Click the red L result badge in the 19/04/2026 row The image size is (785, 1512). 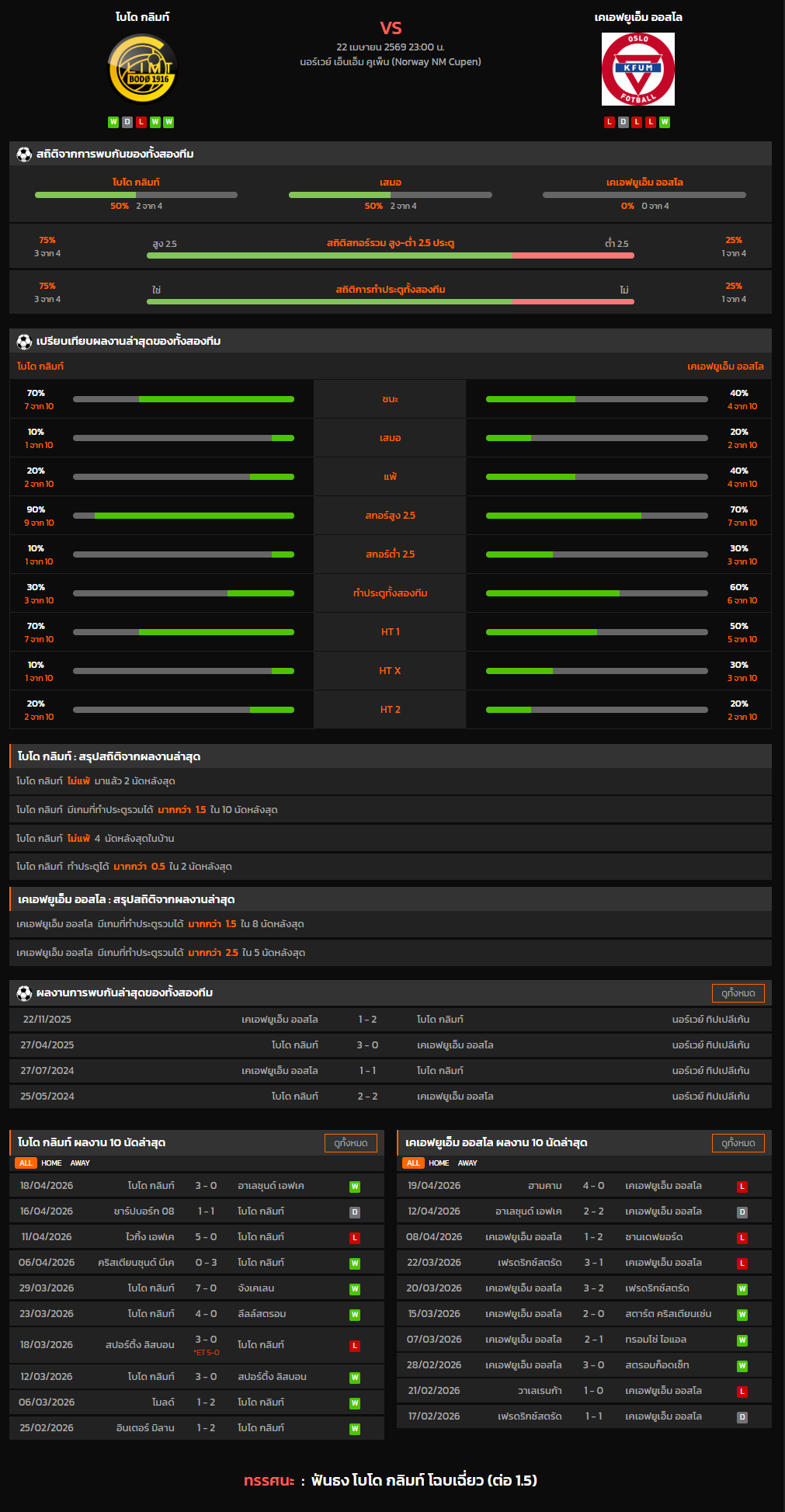[x=742, y=1187]
